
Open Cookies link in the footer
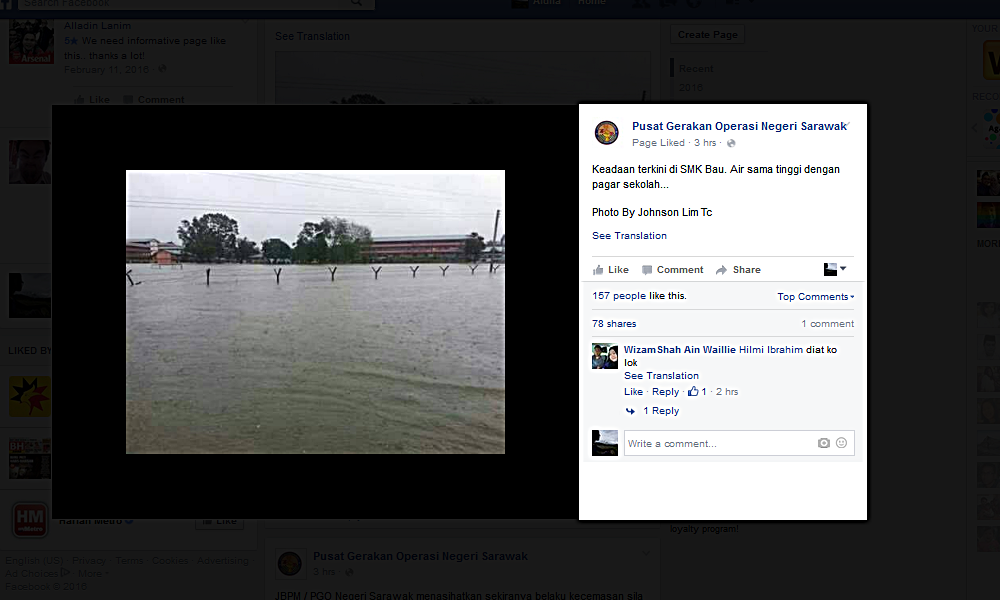(x=170, y=560)
